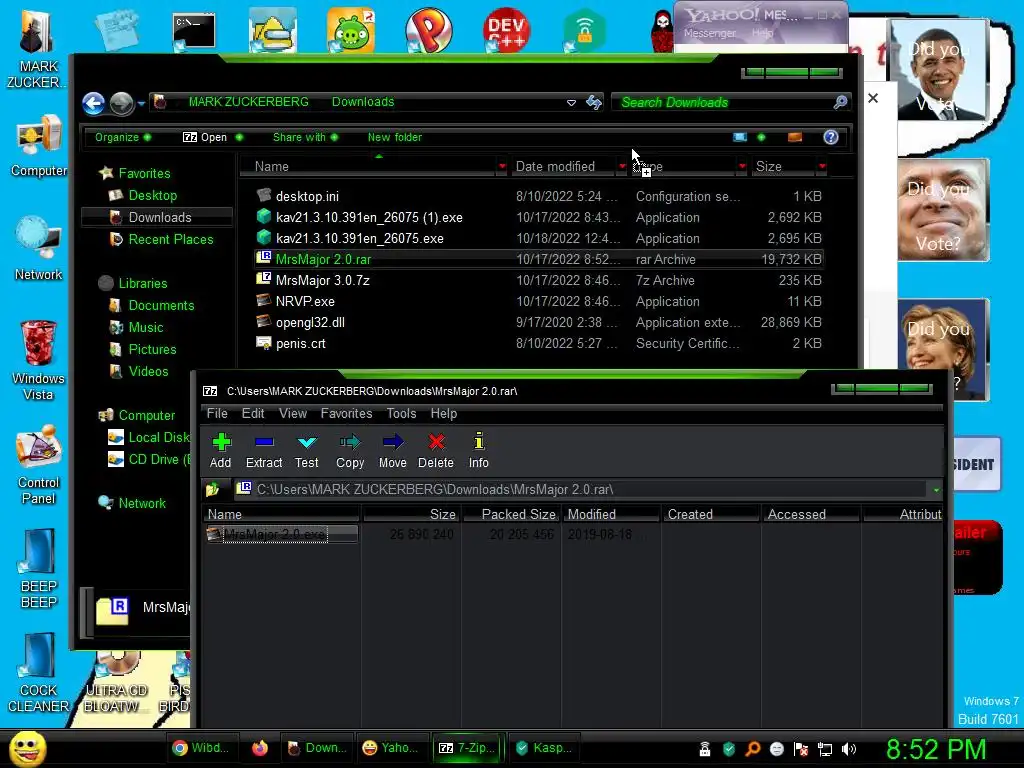Open the Date modified column filter dropdown
The height and width of the screenshot is (768, 1024).
pos(622,167)
